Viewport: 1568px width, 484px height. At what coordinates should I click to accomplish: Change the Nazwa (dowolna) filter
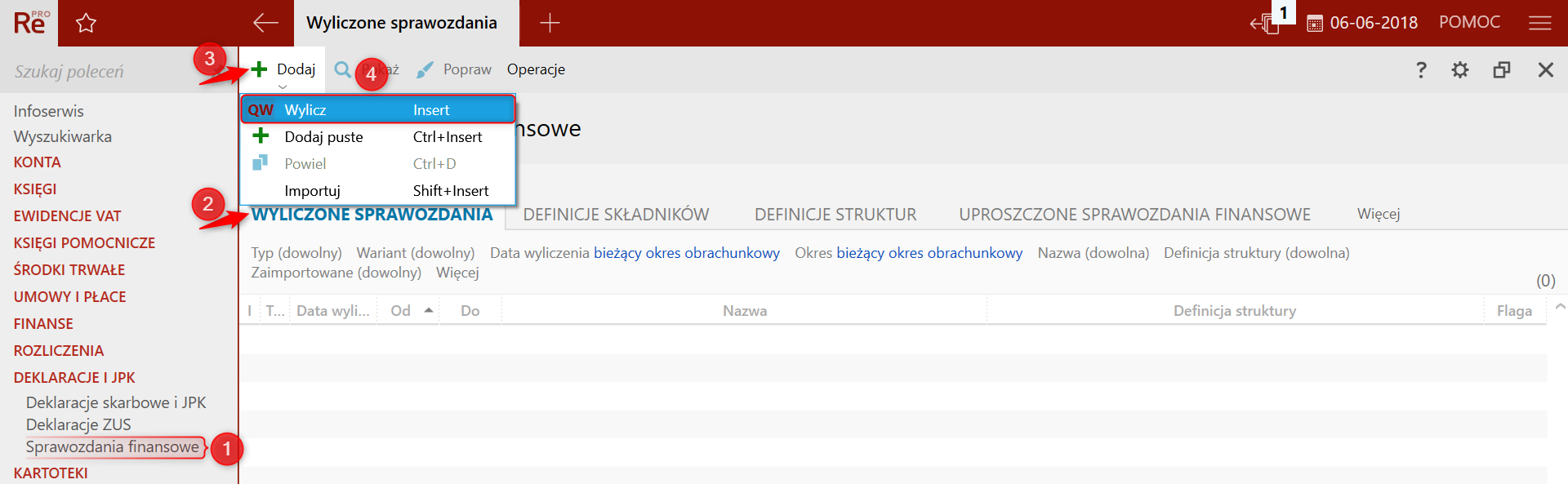tap(1093, 253)
